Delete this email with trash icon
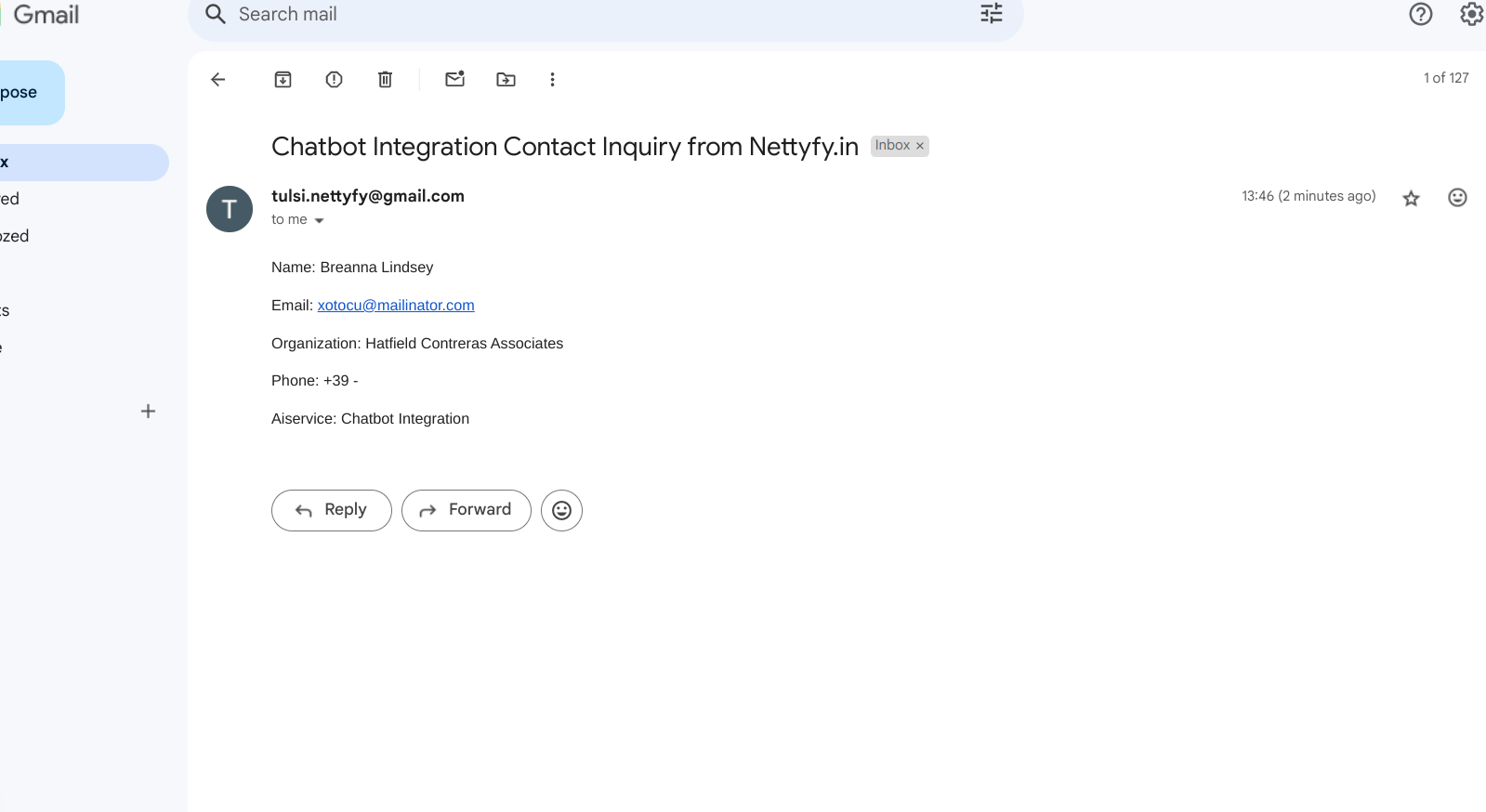The height and width of the screenshot is (812, 1486). point(385,80)
